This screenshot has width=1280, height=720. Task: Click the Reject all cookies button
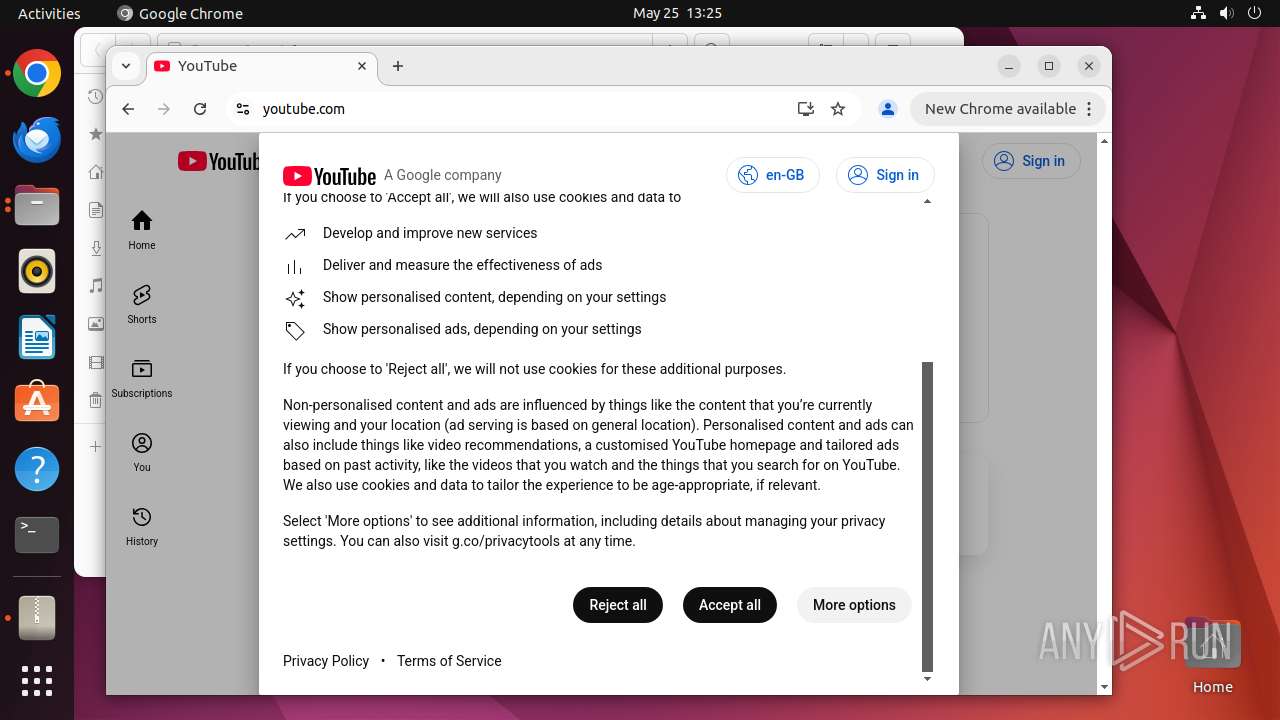point(618,605)
